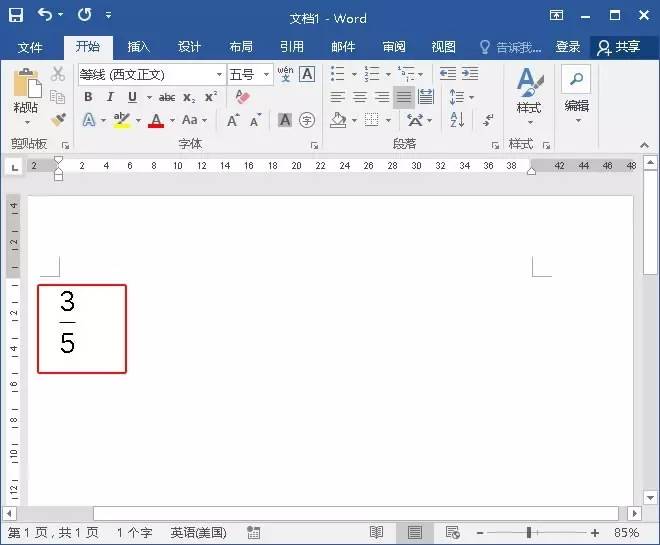Image resolution: width=660 pixels, height=545 pixels.
Task: Toggle strikethrough abc
Action: [x=167, y=98]
